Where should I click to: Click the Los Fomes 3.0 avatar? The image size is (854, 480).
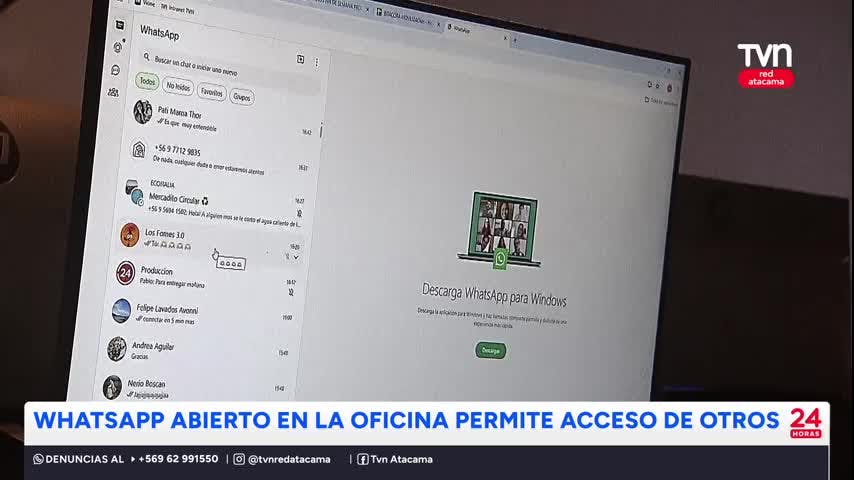(130, 235)
